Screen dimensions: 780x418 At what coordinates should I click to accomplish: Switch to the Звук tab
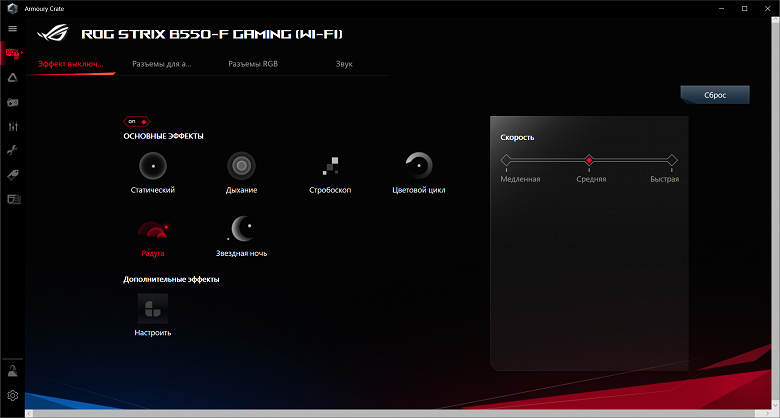[x=344, y=64]
